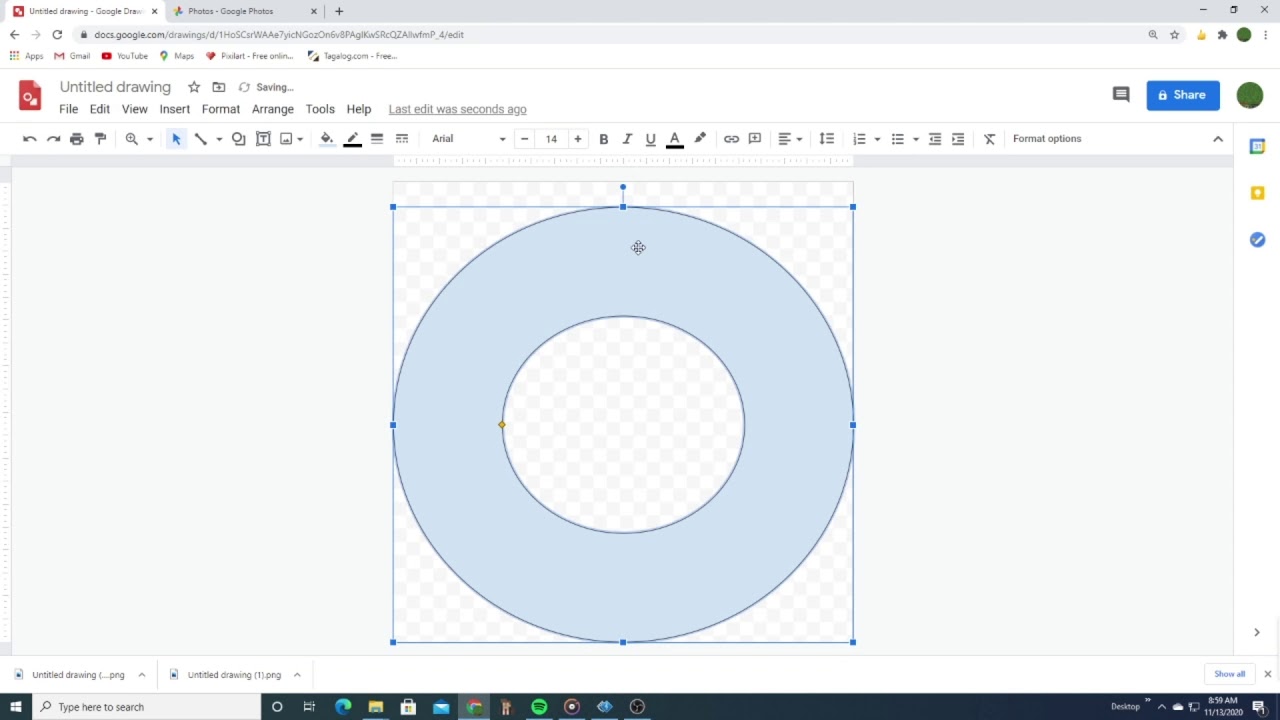Click the font size field
1280x720 pixels.
(551, 139)
